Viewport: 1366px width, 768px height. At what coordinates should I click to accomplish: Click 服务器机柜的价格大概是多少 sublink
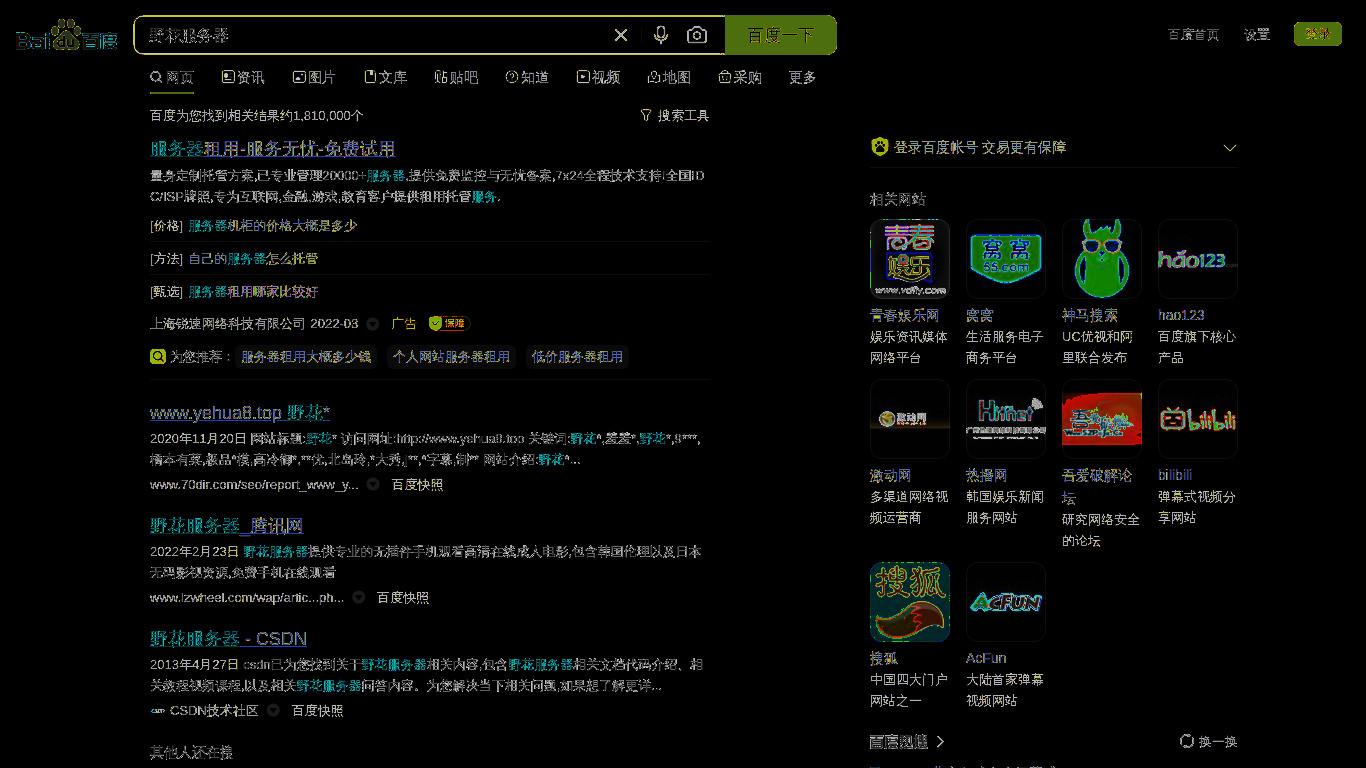pyautogui.click(x=272, y=226)
